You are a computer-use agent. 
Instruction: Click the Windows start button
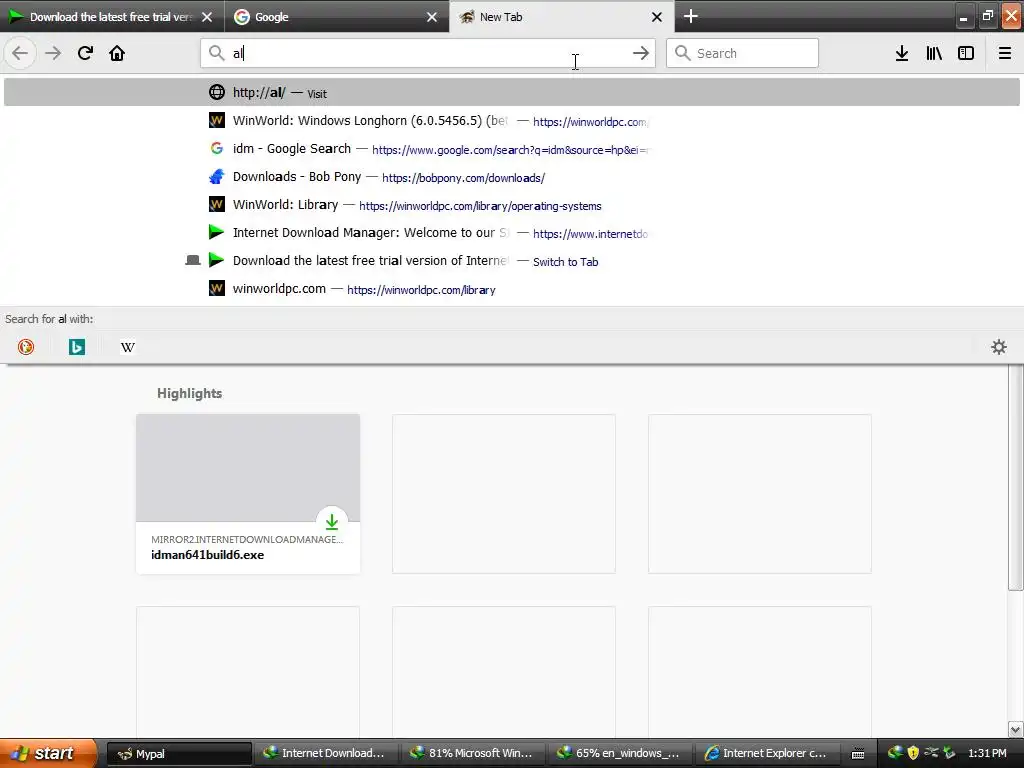[x=48, y=753]
